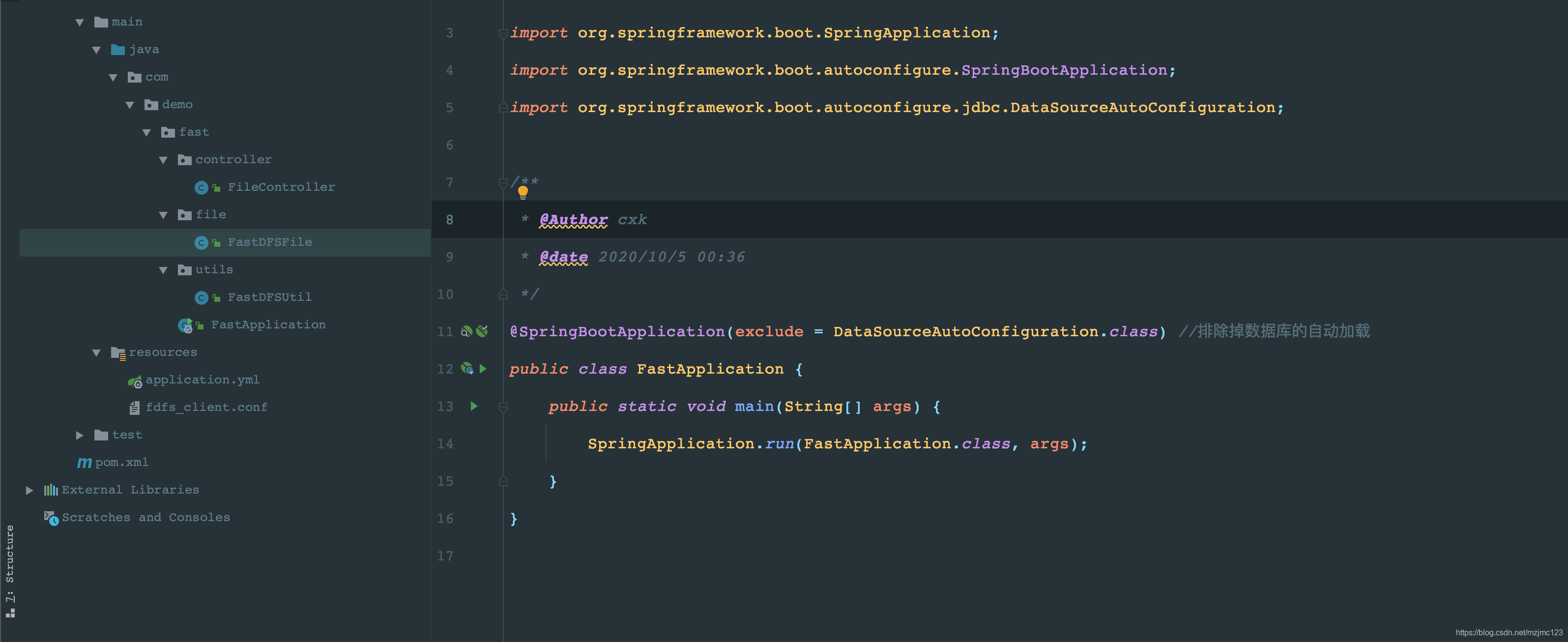1568x642 pixels.
Task: Click the controller package icon
Action: click(184, 159)
